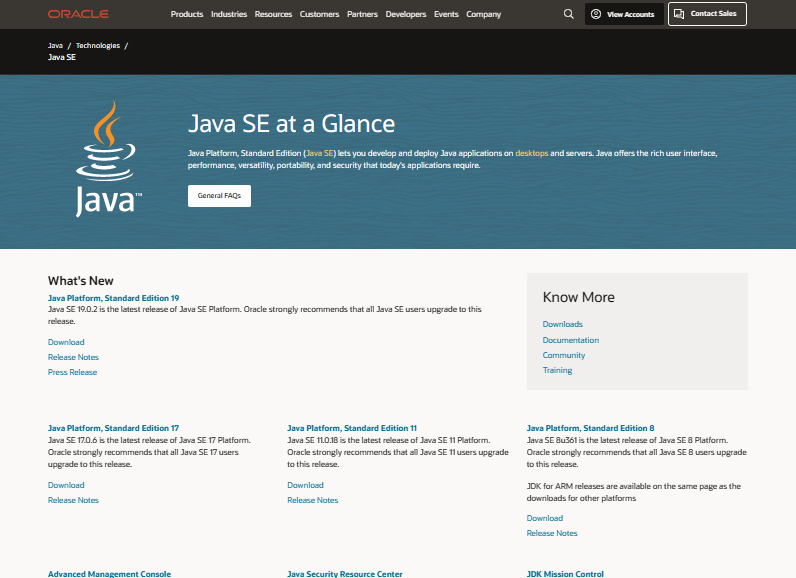Open the Resources menu
This screenshot has width=796, height=578.
click(x=273, y=14)
